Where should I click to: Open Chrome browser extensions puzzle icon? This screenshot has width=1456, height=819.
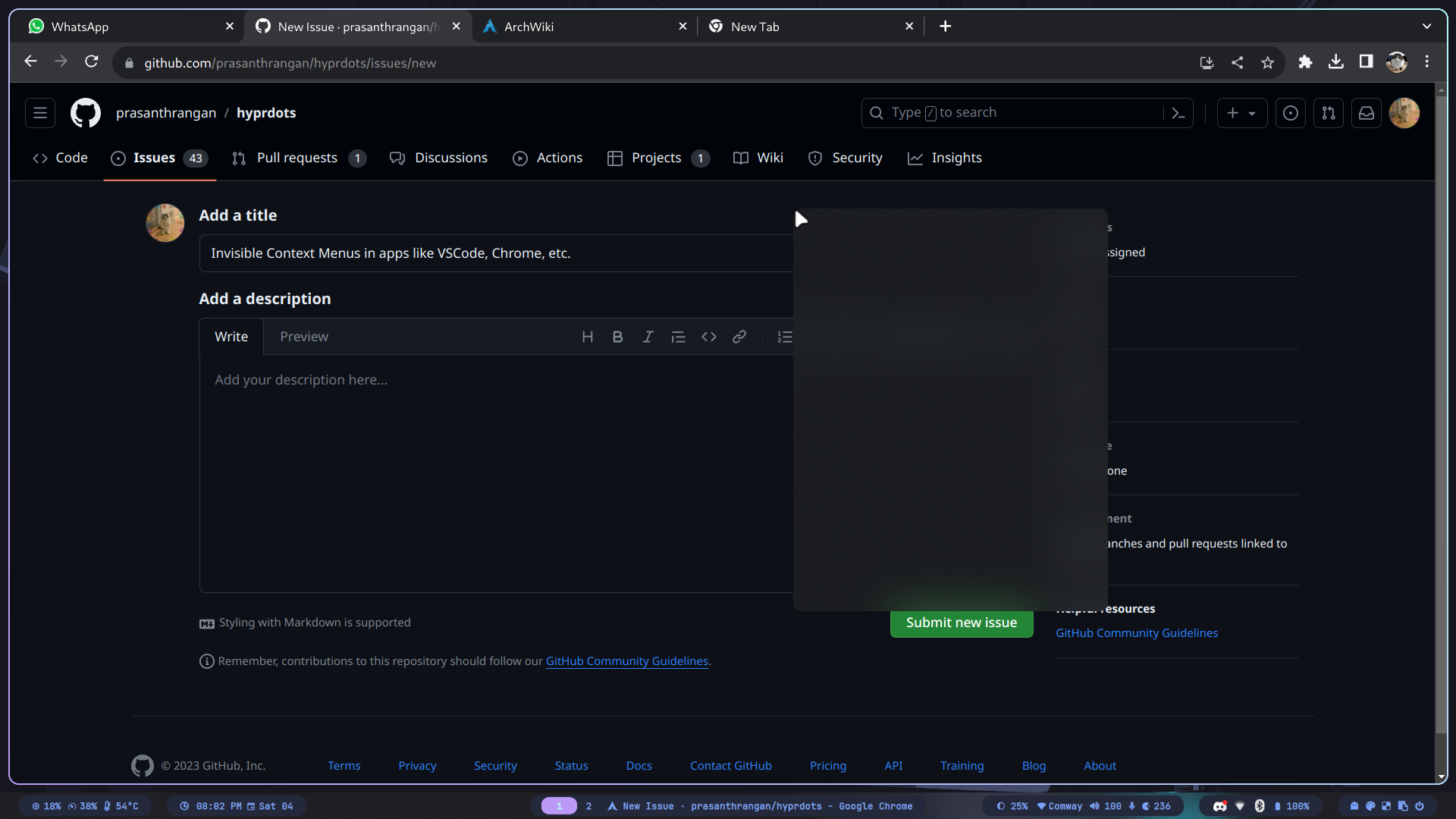(1306, 61)
